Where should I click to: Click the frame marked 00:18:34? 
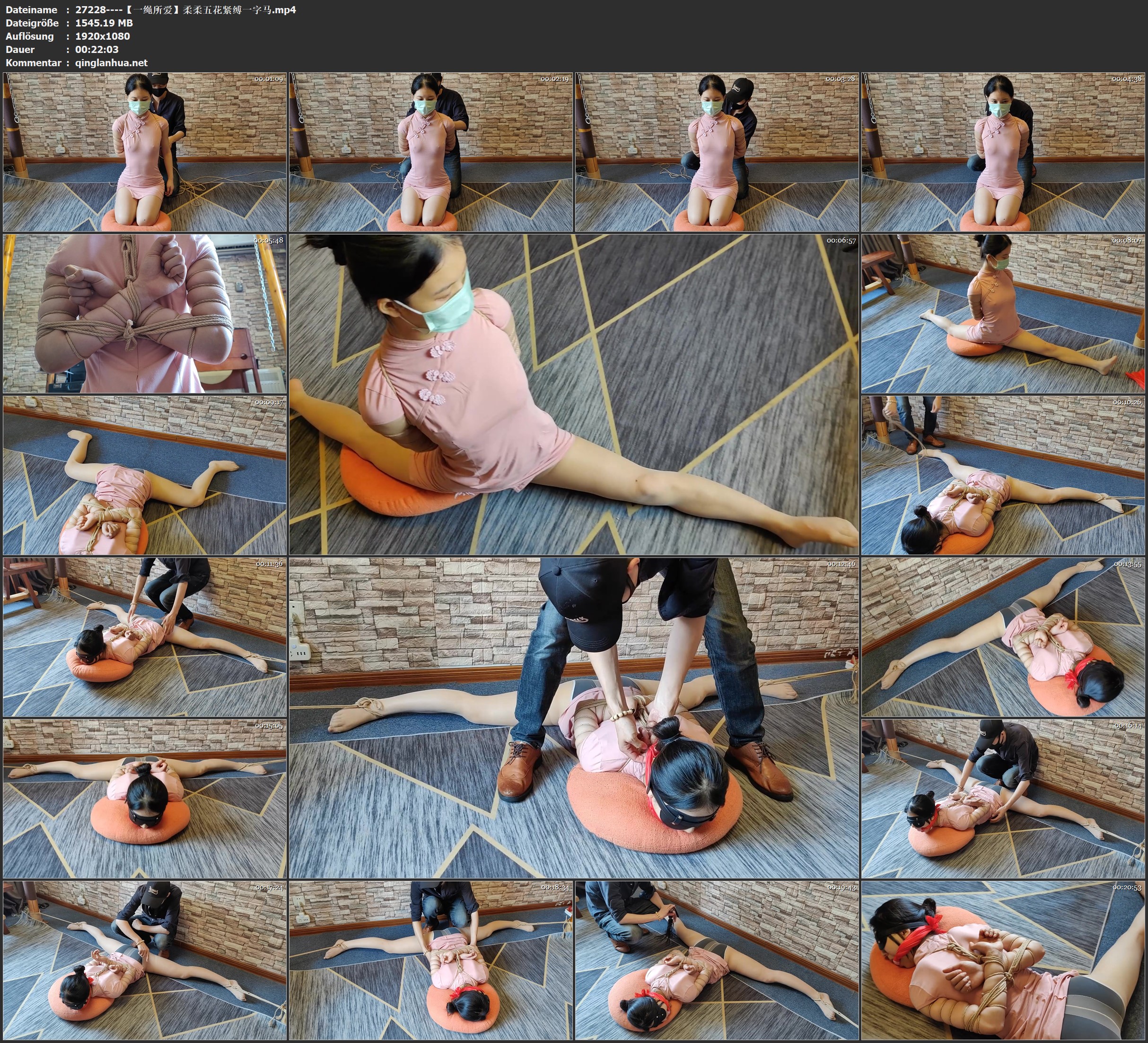(430, 960)
